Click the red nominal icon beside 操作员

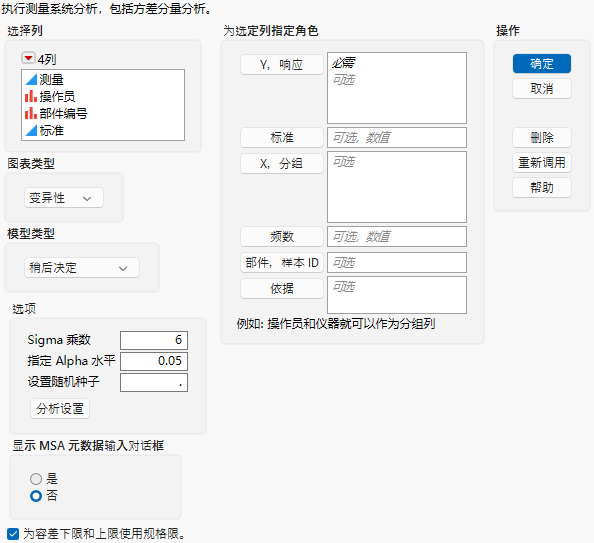tap(31, 96)
